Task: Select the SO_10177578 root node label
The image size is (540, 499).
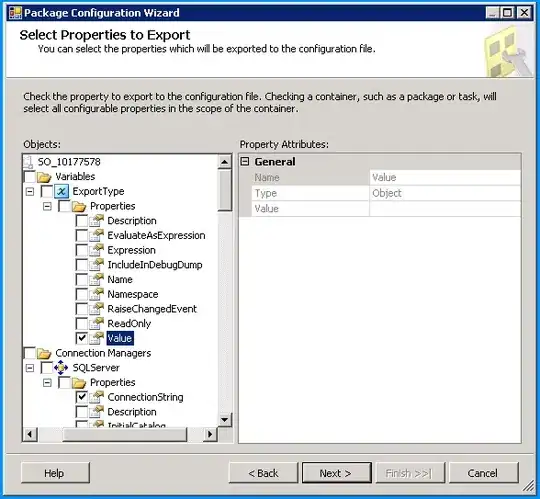Action: (x=69, y=162)
